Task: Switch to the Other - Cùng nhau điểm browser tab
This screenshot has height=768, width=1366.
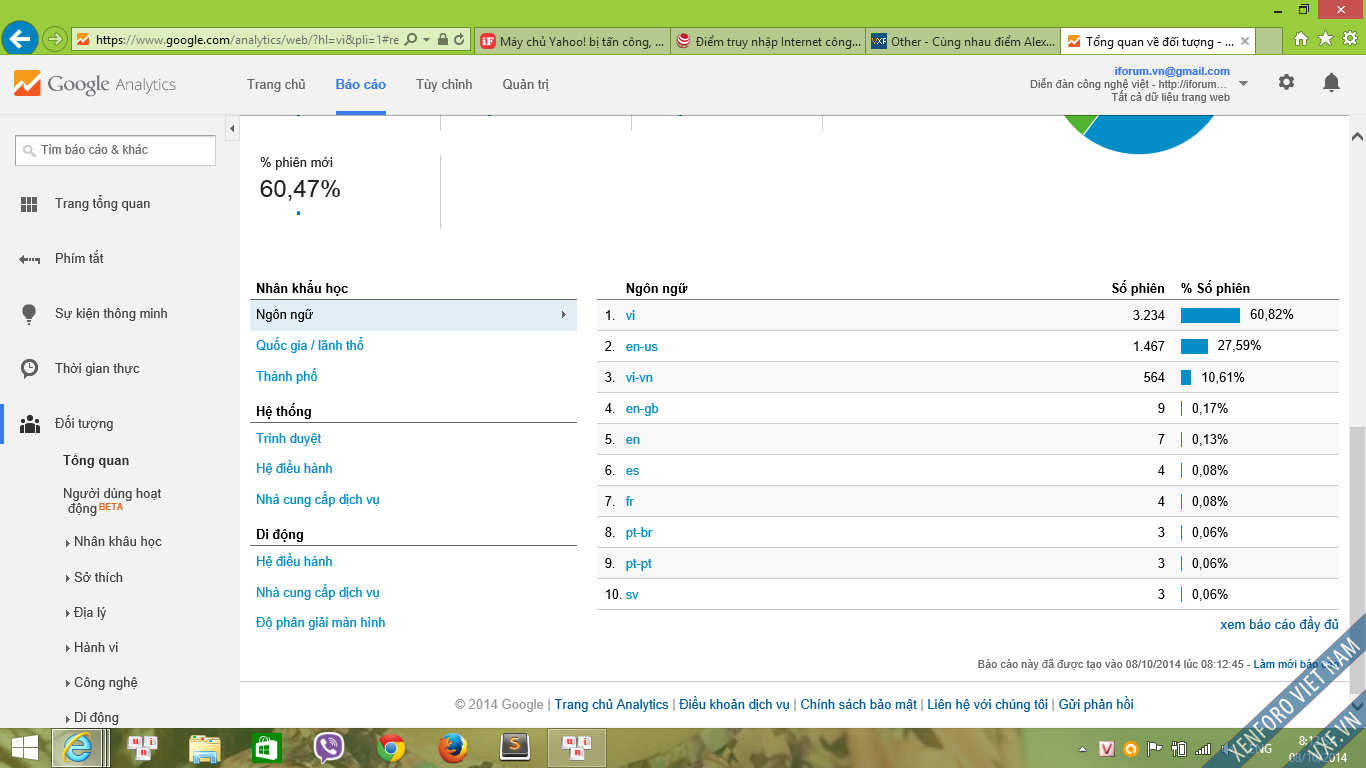Action: tap(963, 41)
